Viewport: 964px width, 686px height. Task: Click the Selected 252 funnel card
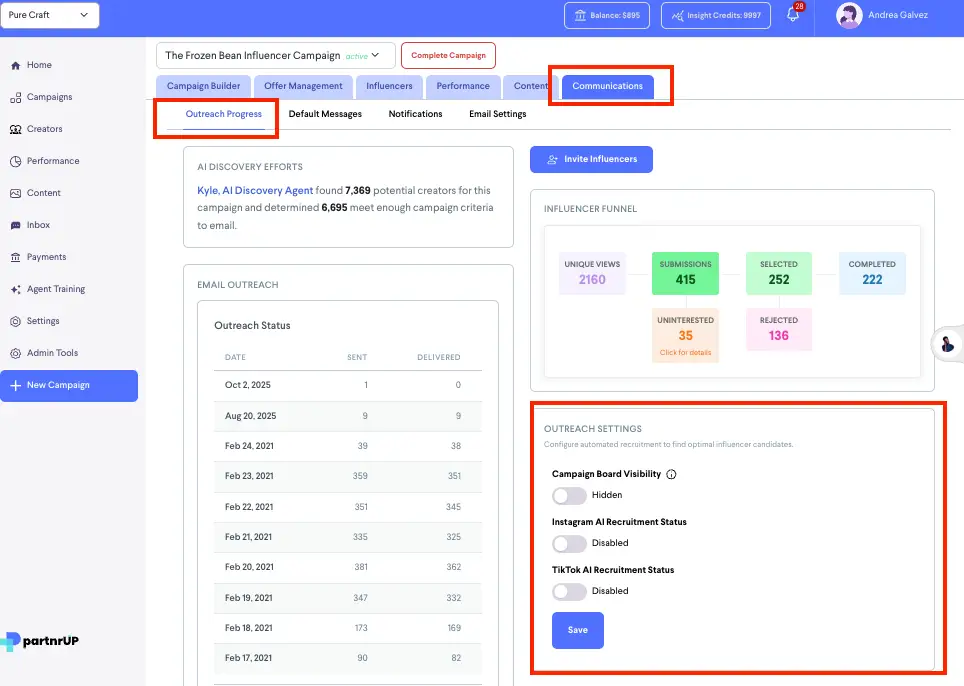pos(779,273)
